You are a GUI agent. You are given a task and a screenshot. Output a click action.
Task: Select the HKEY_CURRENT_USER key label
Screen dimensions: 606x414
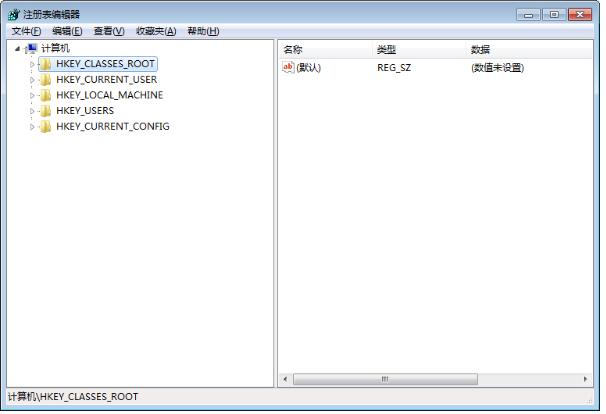pos(107,80)
